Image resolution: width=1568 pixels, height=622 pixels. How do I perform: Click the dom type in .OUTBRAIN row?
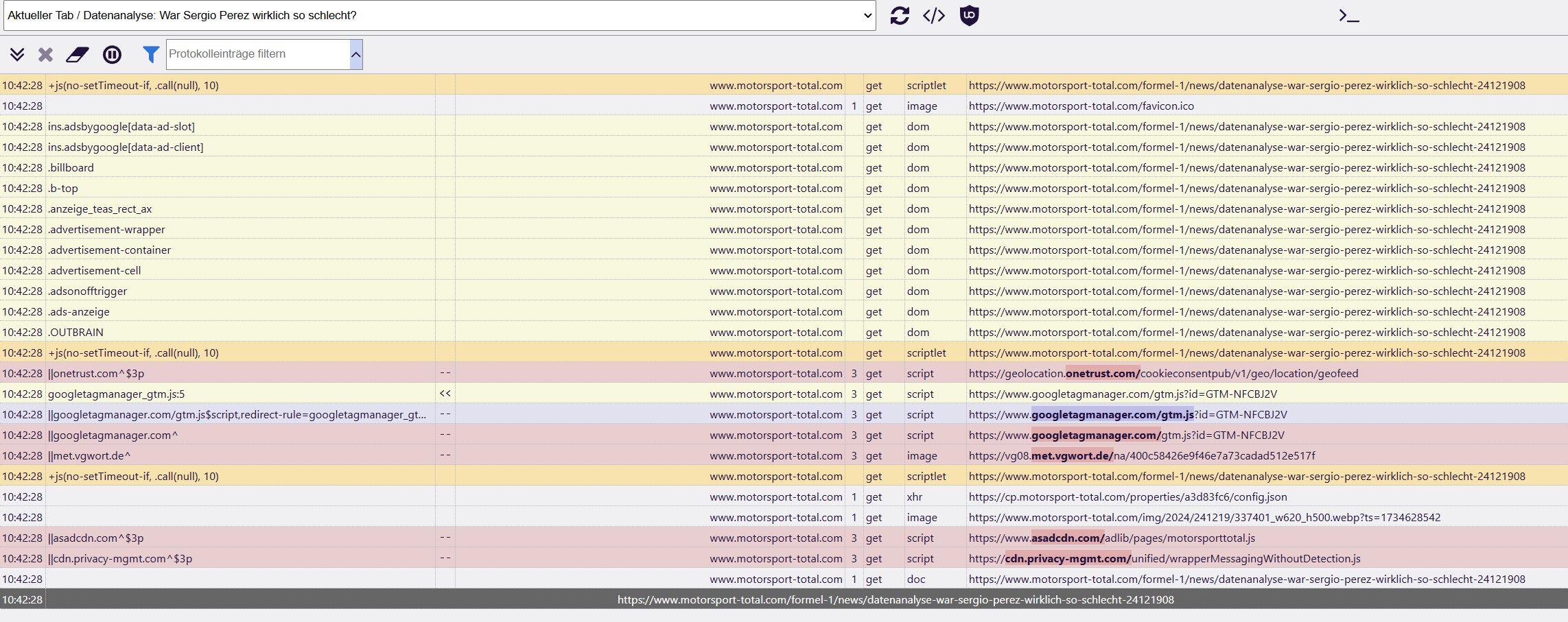tap(918, 332)
